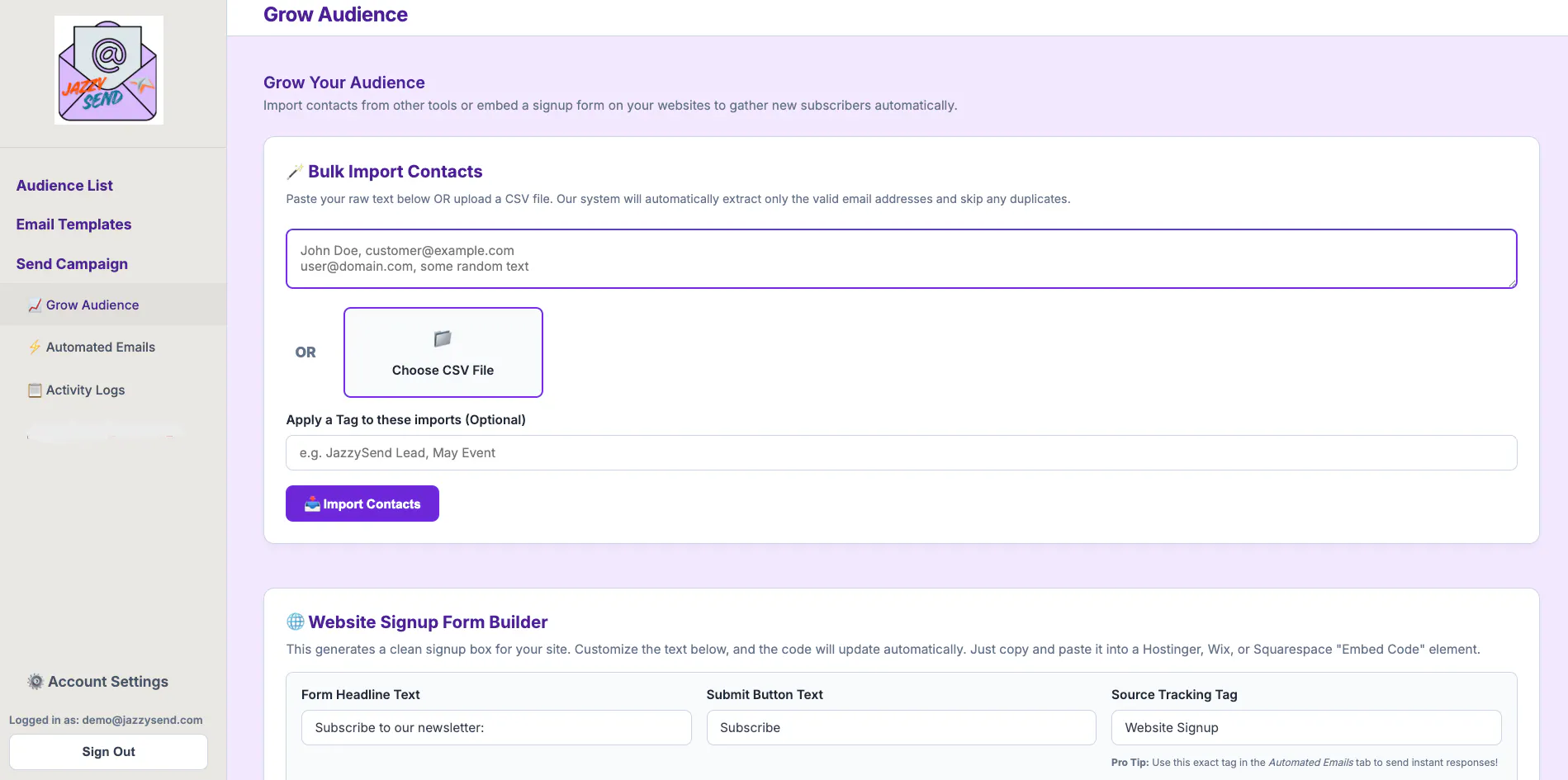Click the Grow Audience page title
The width and height of the screenshot is (1568, 780).
tap(335, 15)
